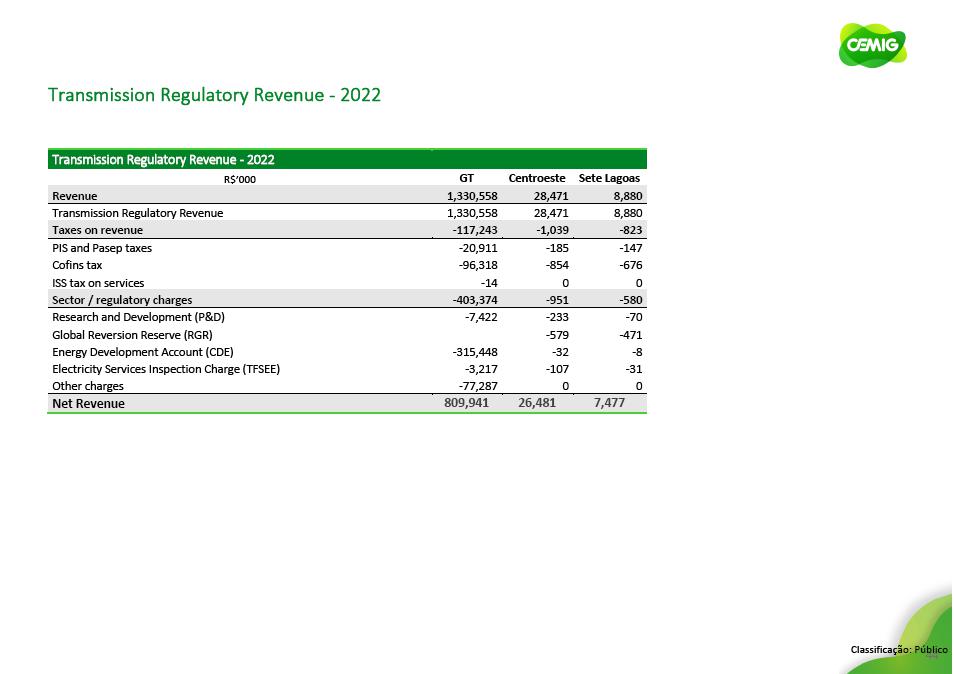Image resolution: width=954 pixels, height=674 pixels.
Task: Select the 'Cofins tax' row label
Action: (x=77, y=265)
